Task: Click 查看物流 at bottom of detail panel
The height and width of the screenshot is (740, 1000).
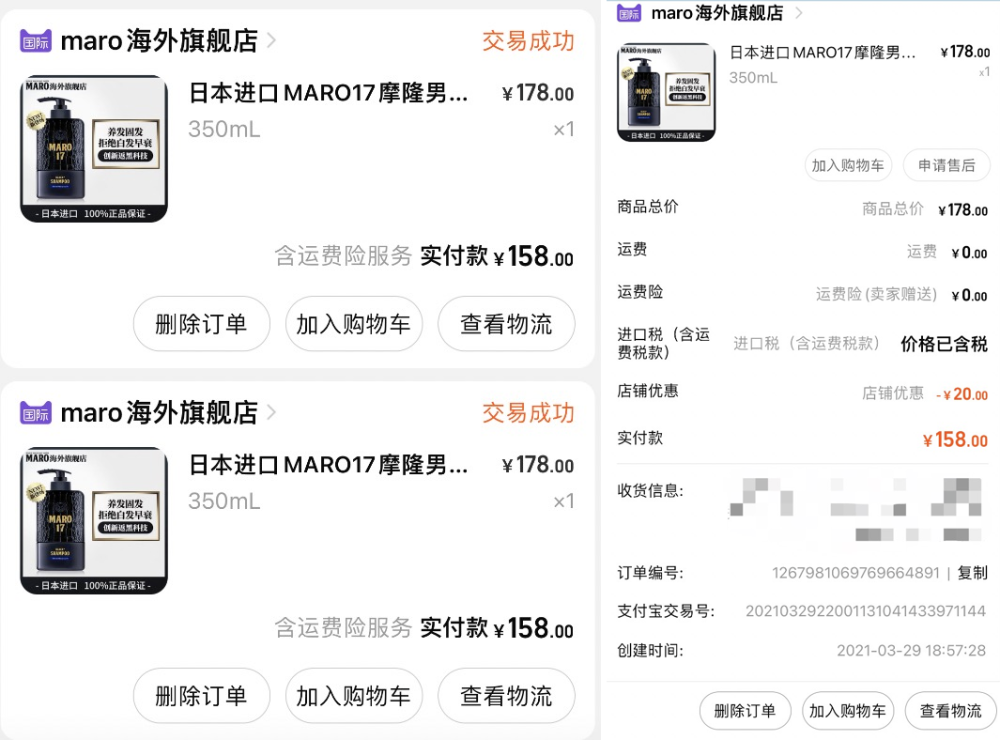Action: 951,711
